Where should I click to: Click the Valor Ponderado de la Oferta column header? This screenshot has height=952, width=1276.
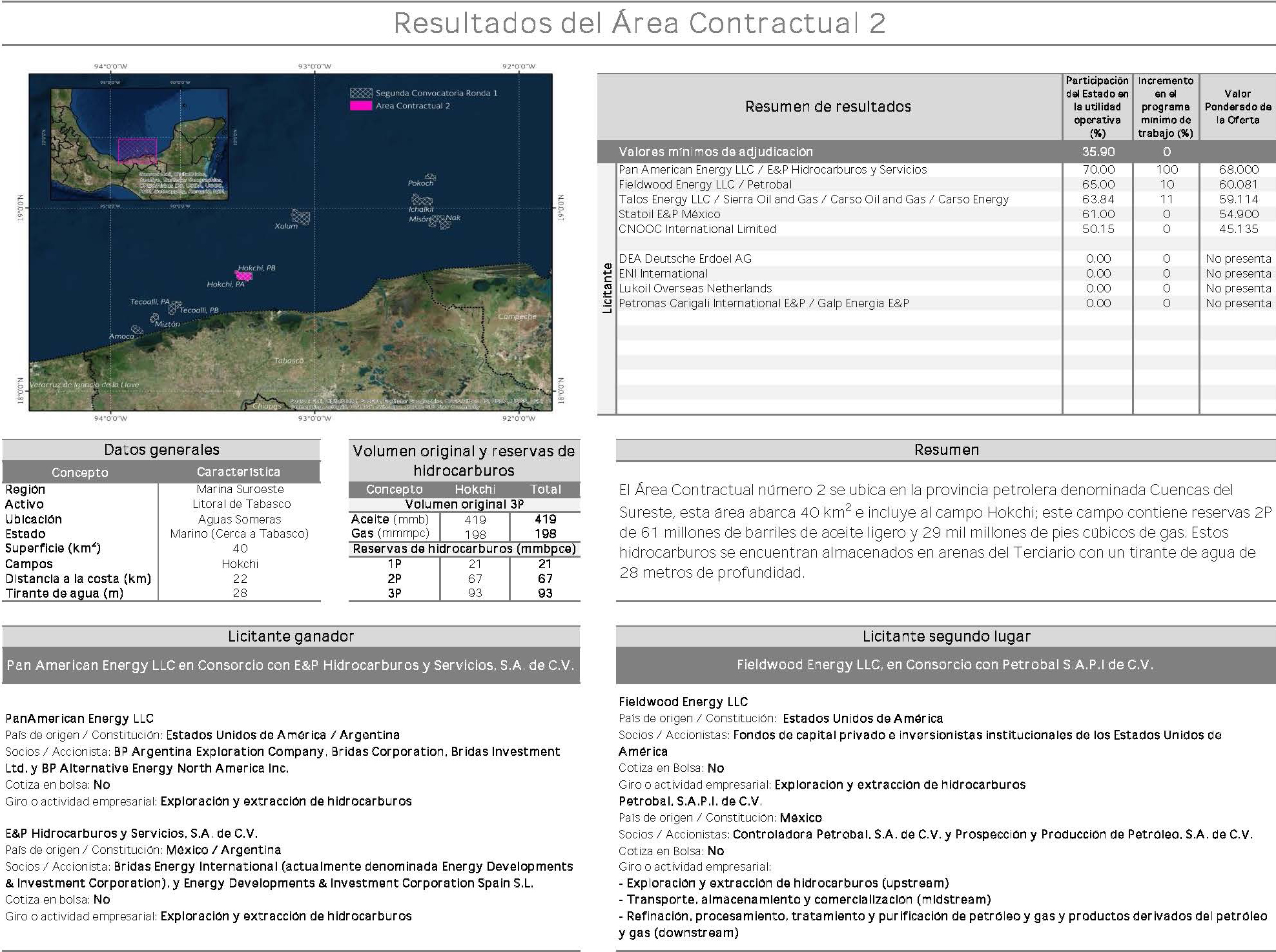(x=1237, y=106)
